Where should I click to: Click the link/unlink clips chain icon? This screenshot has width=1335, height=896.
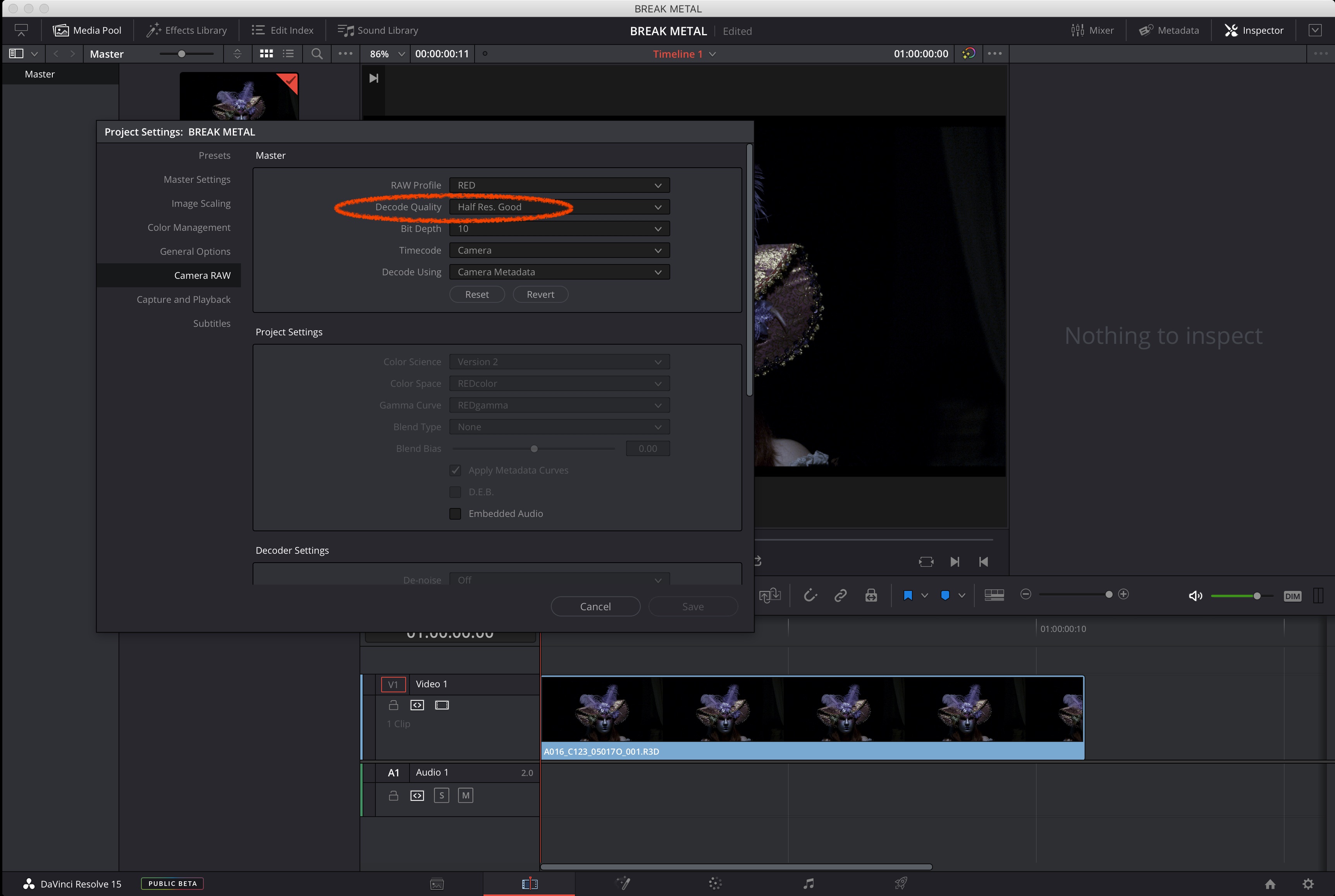coord(840,596)
